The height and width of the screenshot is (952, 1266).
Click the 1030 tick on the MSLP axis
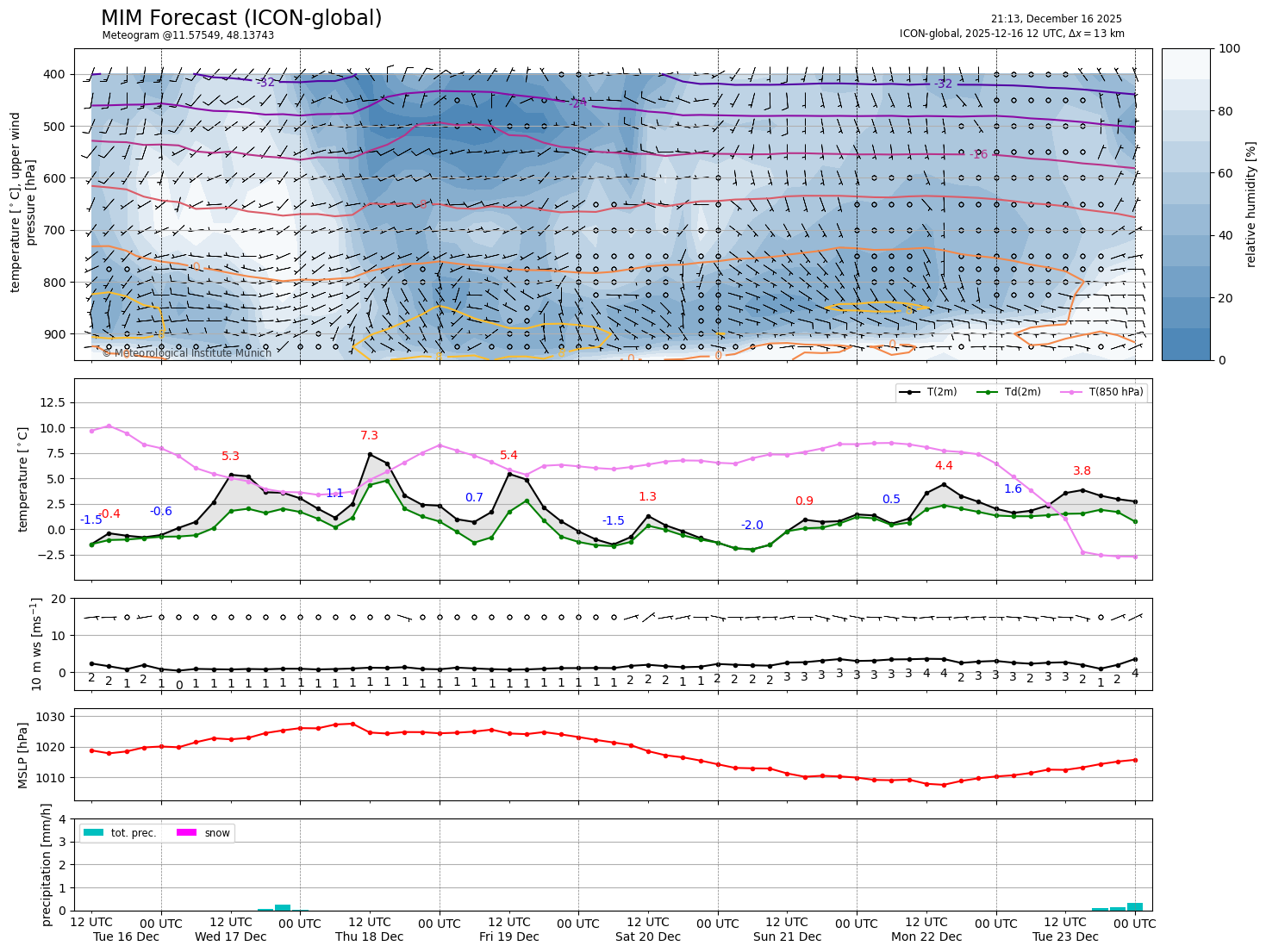[52, 717]
